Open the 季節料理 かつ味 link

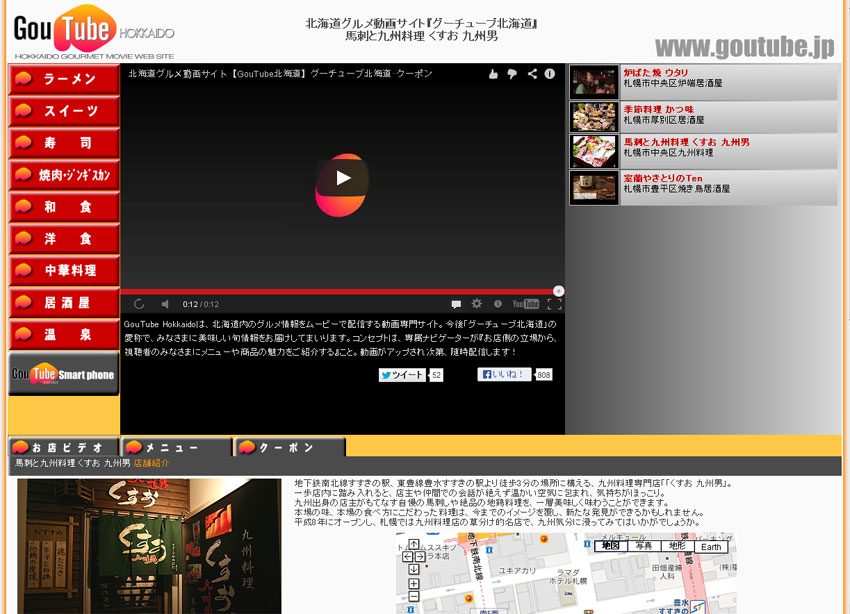(658, 109)
